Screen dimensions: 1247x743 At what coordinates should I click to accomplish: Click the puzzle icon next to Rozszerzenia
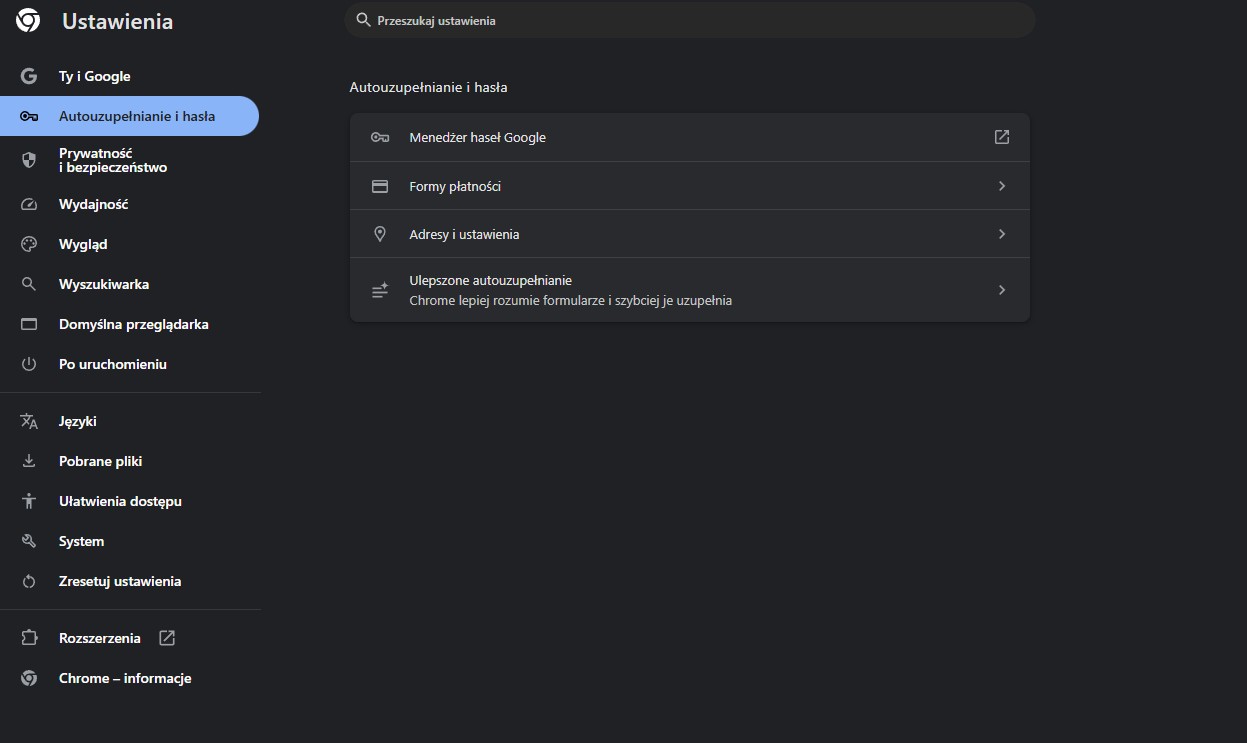[29, 638]
